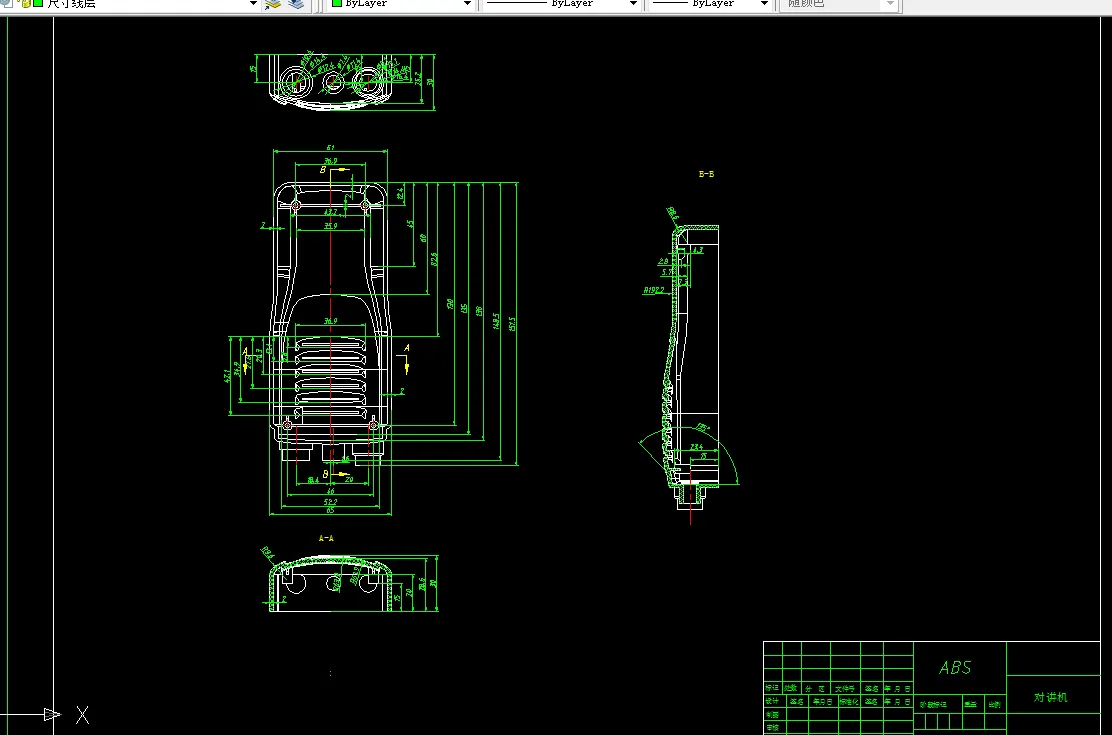The width and height of the screenshot is (1112, 735).
Task: Select the ABS material text in title block
Action: 955,668
